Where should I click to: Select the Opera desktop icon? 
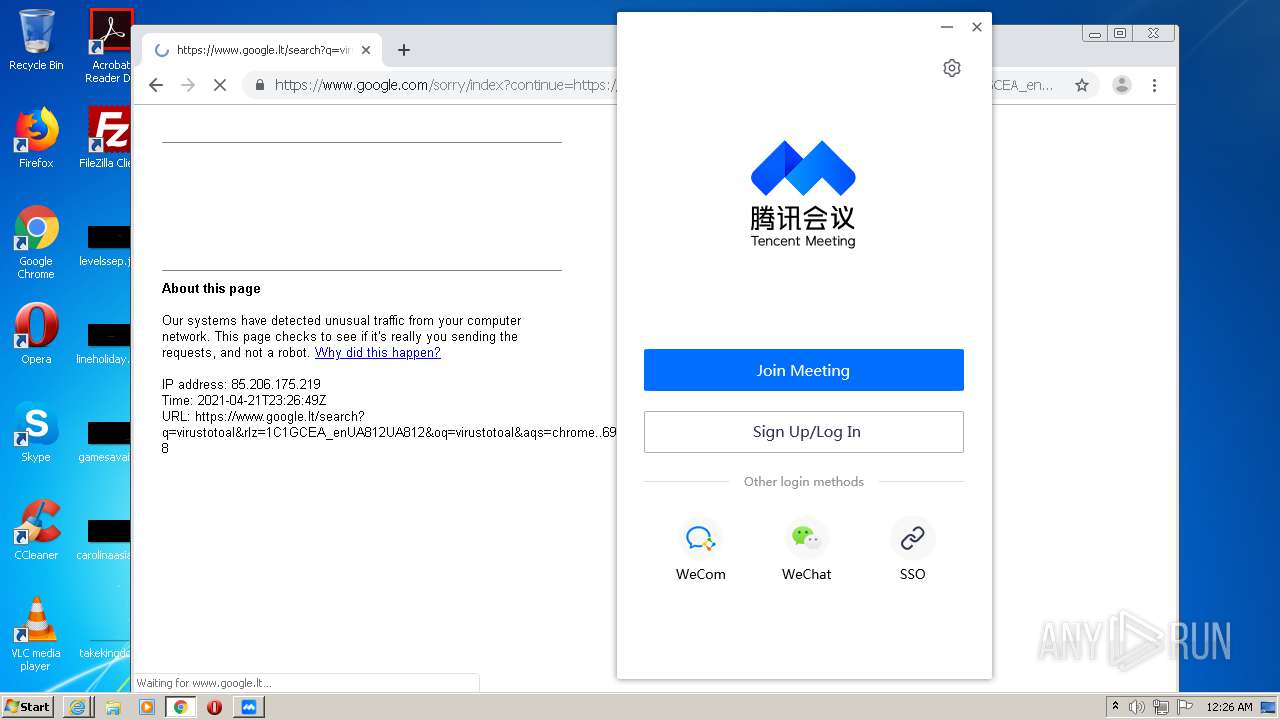(36, 334)
